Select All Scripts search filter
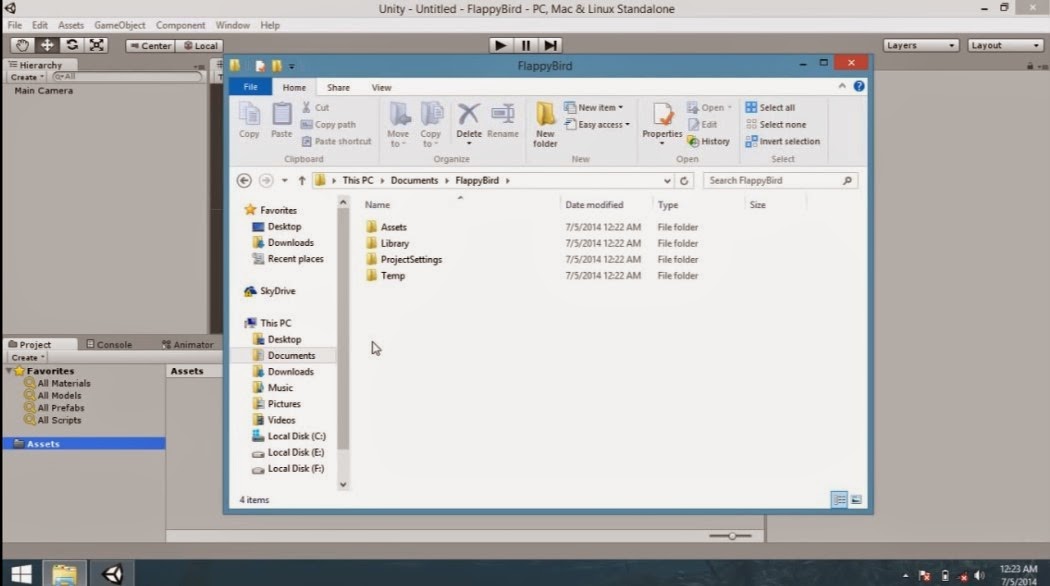The width and height of the screenshot is (1050, 586). [53, 420]
